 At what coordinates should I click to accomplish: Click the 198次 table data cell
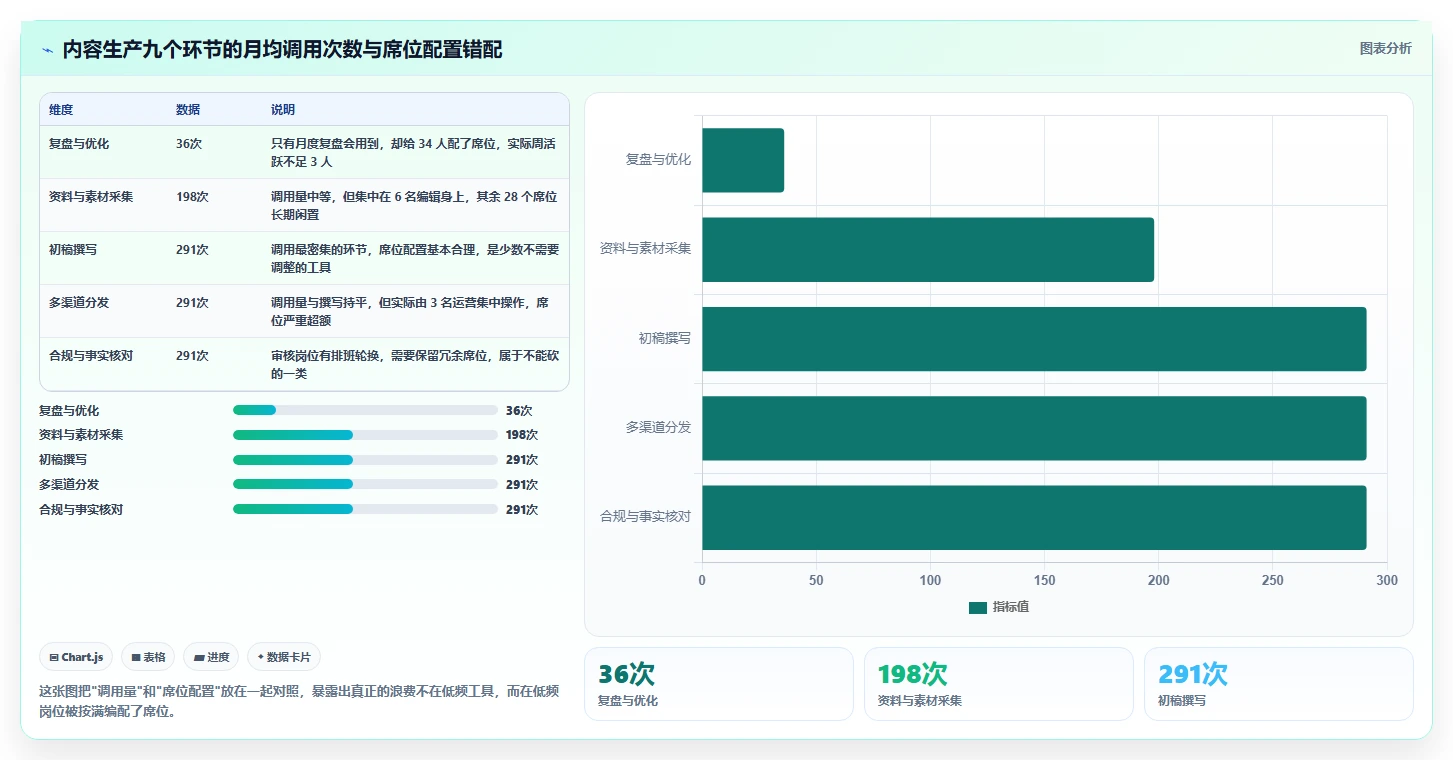coord(192,197)
